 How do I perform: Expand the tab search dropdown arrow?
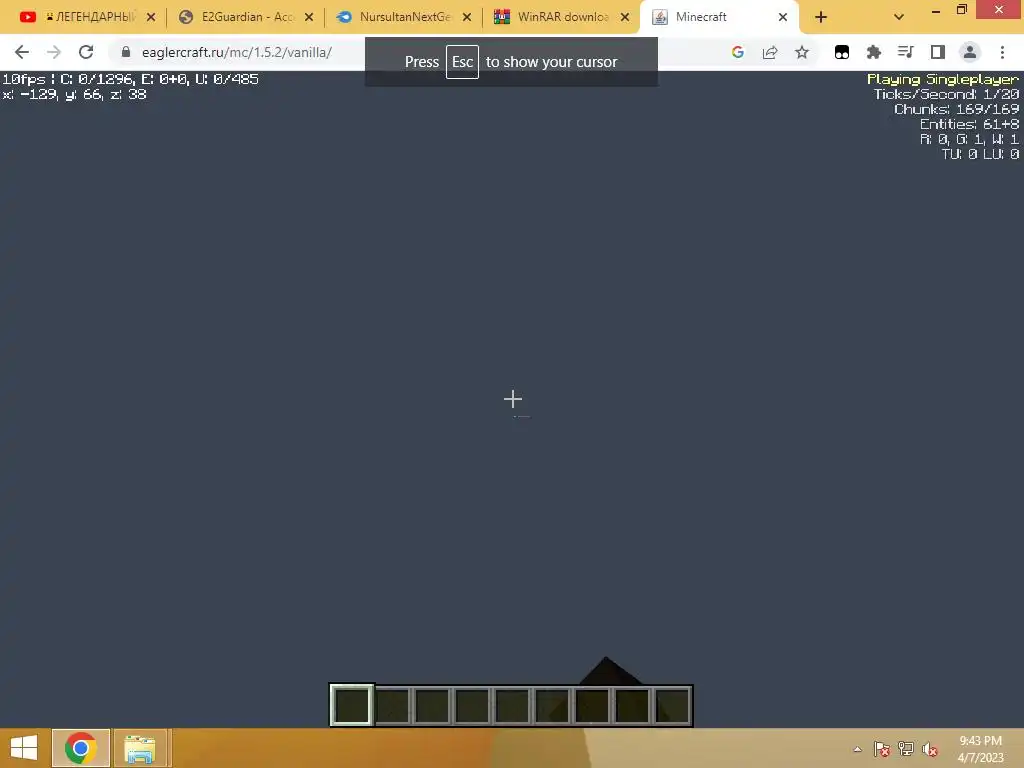click(899, 17)
